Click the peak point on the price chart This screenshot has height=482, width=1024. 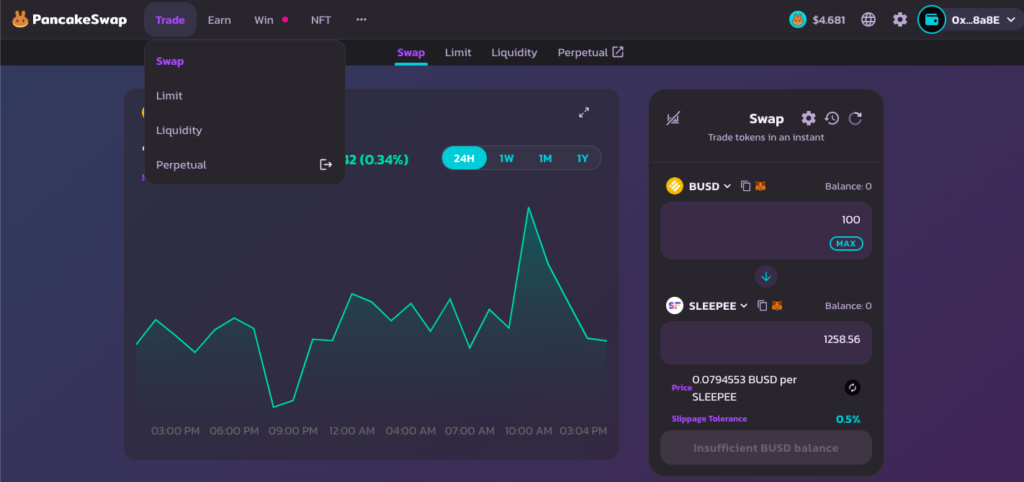click(528, 208)
